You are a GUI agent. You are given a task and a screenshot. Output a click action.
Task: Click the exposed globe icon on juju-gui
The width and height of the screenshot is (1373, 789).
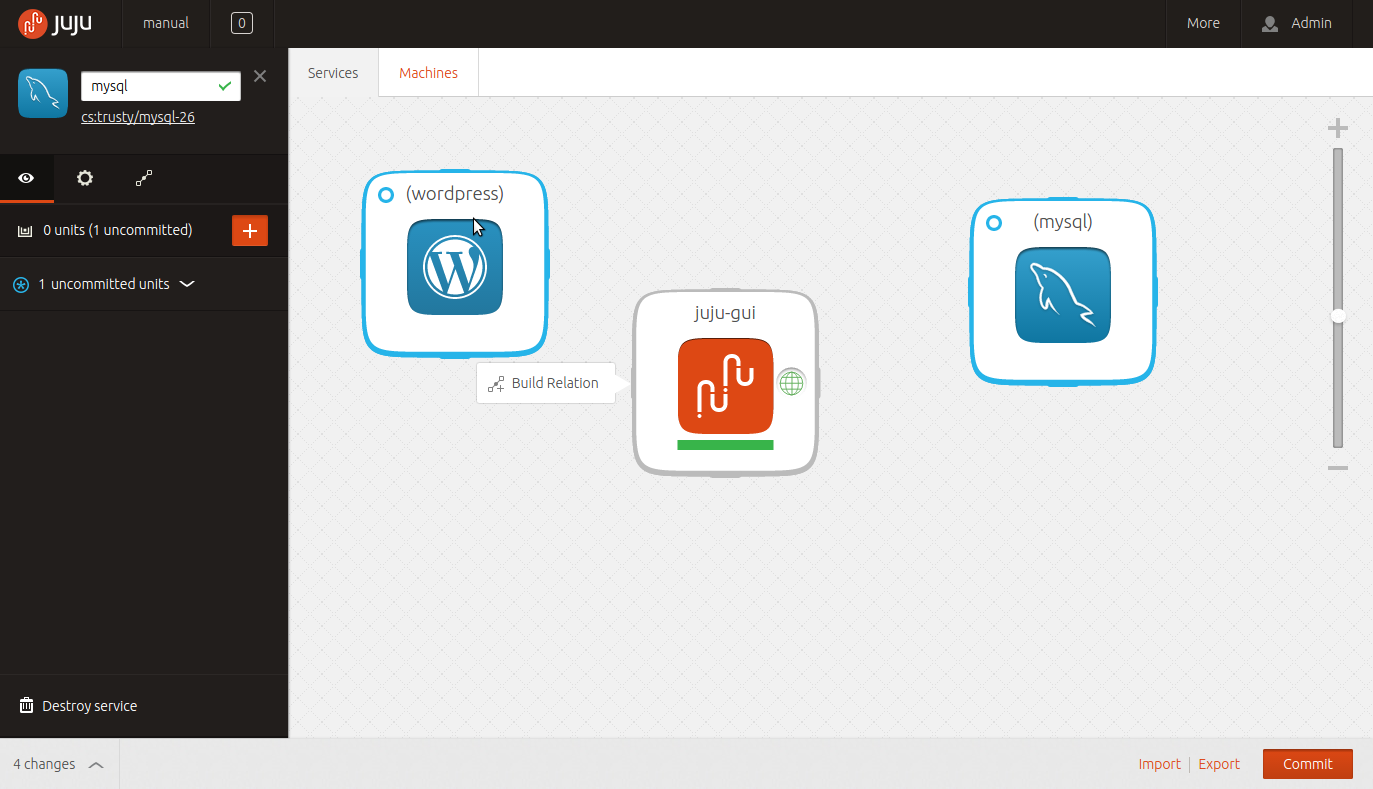point(791,382)
